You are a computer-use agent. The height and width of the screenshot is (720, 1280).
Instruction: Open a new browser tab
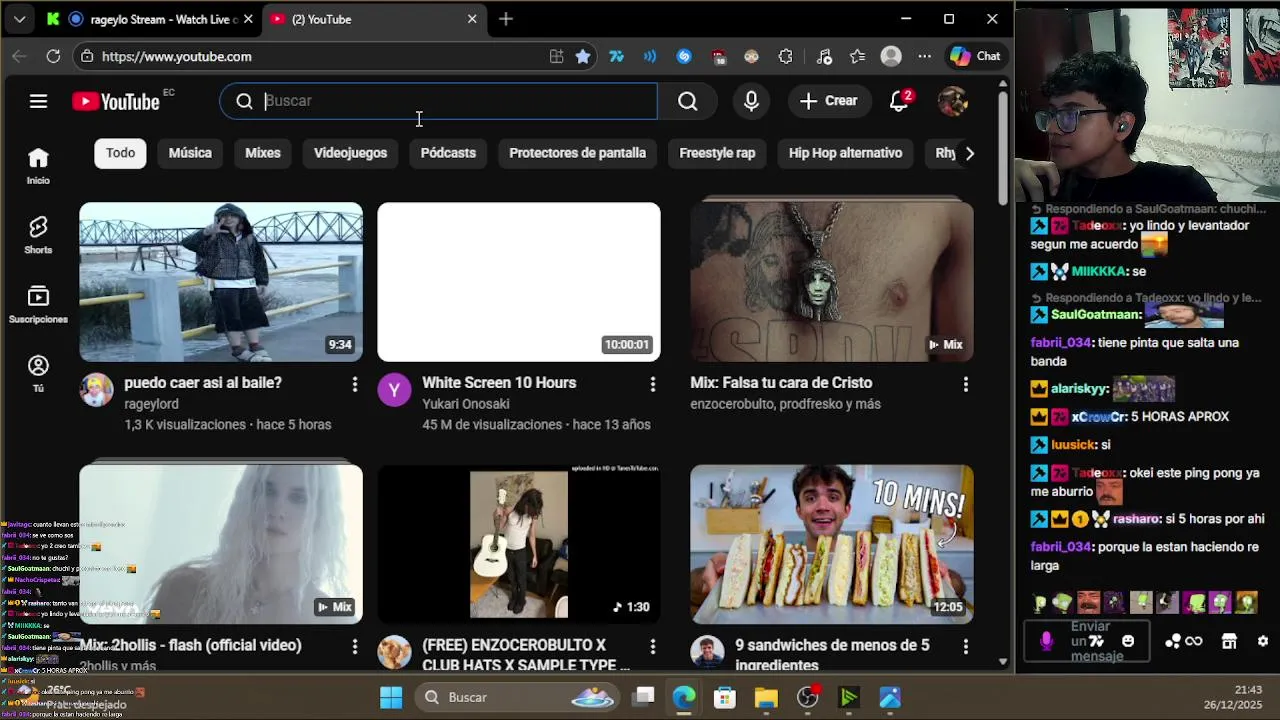click(506, 19)
